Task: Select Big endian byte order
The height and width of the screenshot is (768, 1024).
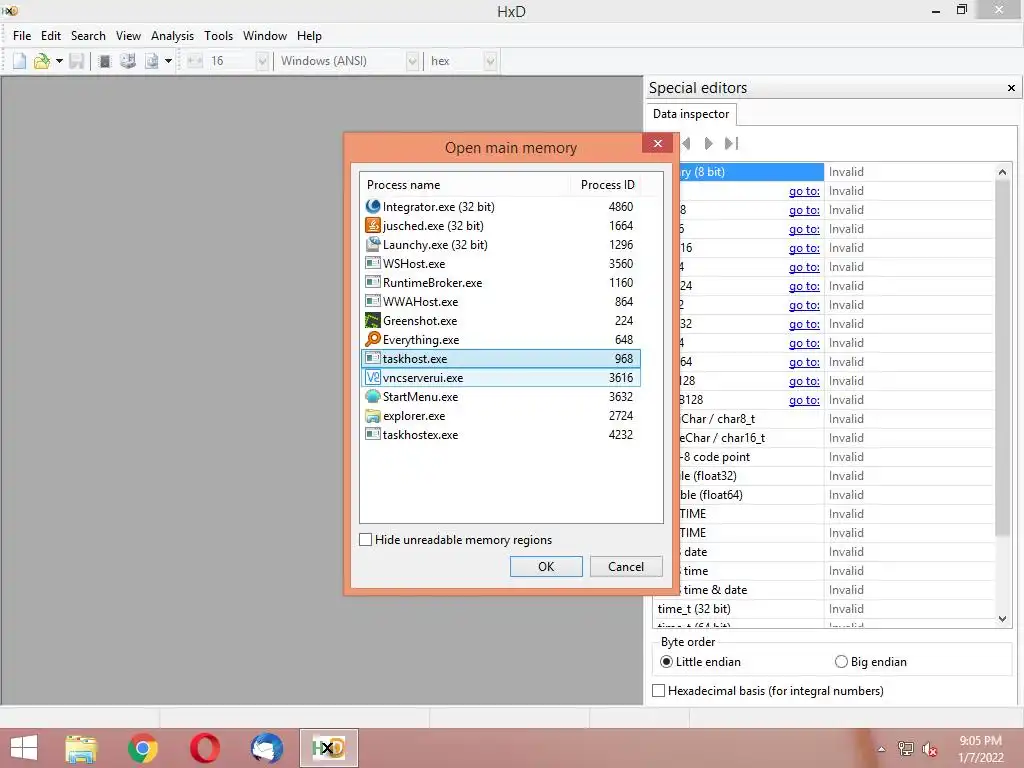Action: tap(841, 662)
